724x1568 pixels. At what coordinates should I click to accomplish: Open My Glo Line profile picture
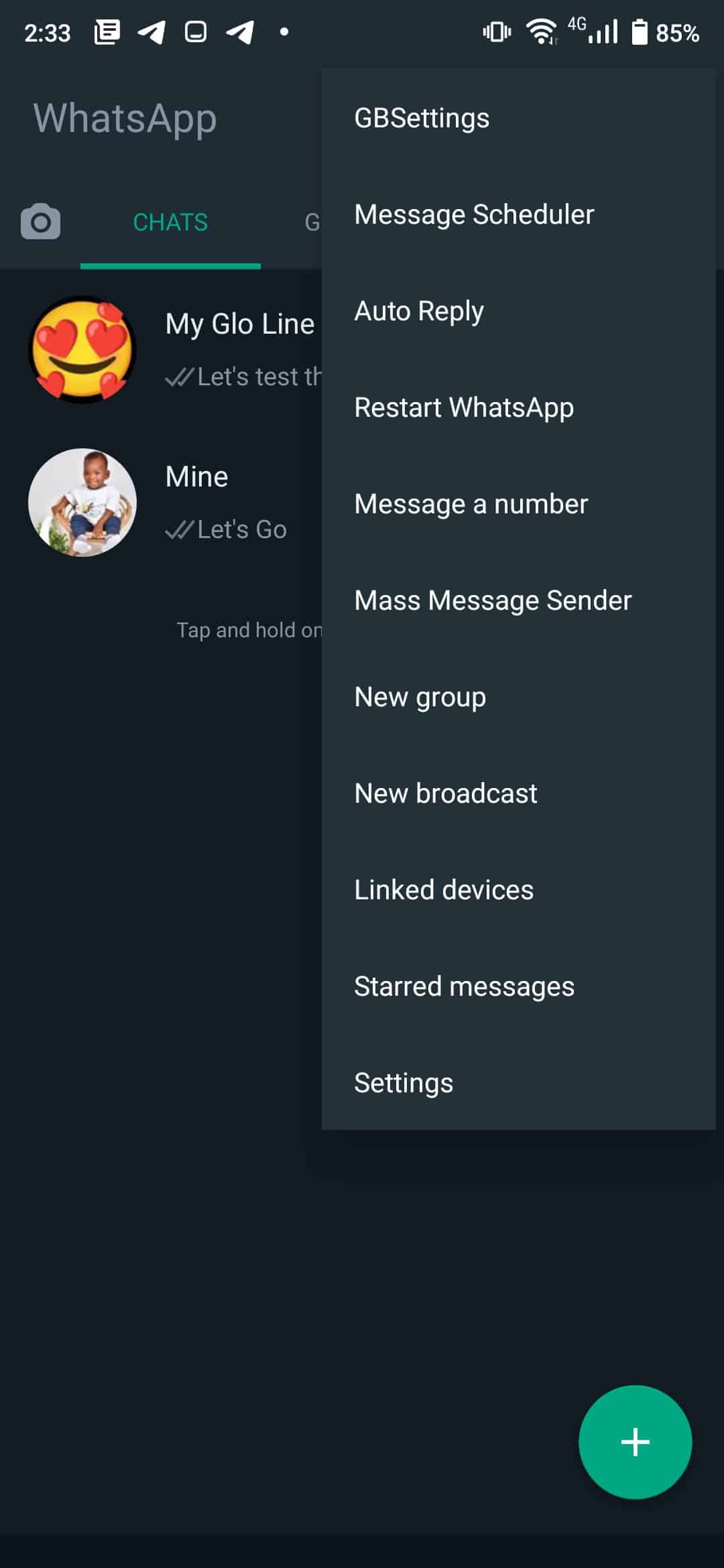coord(82,349)
